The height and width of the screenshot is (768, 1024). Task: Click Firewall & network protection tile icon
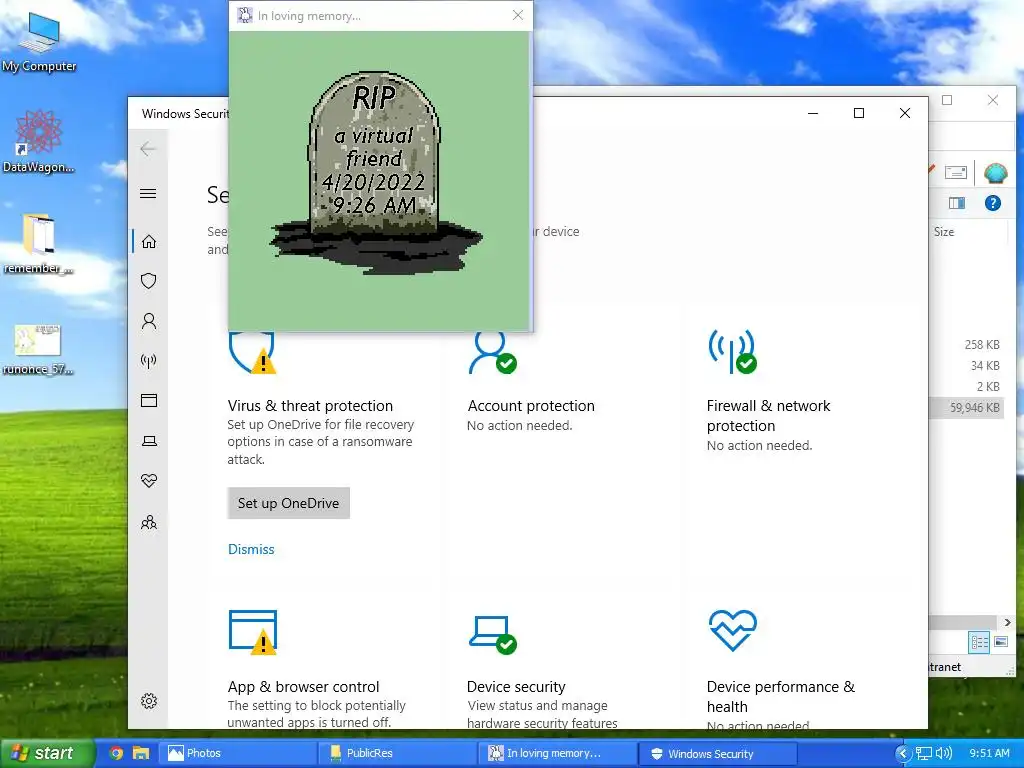click(732, 351)
